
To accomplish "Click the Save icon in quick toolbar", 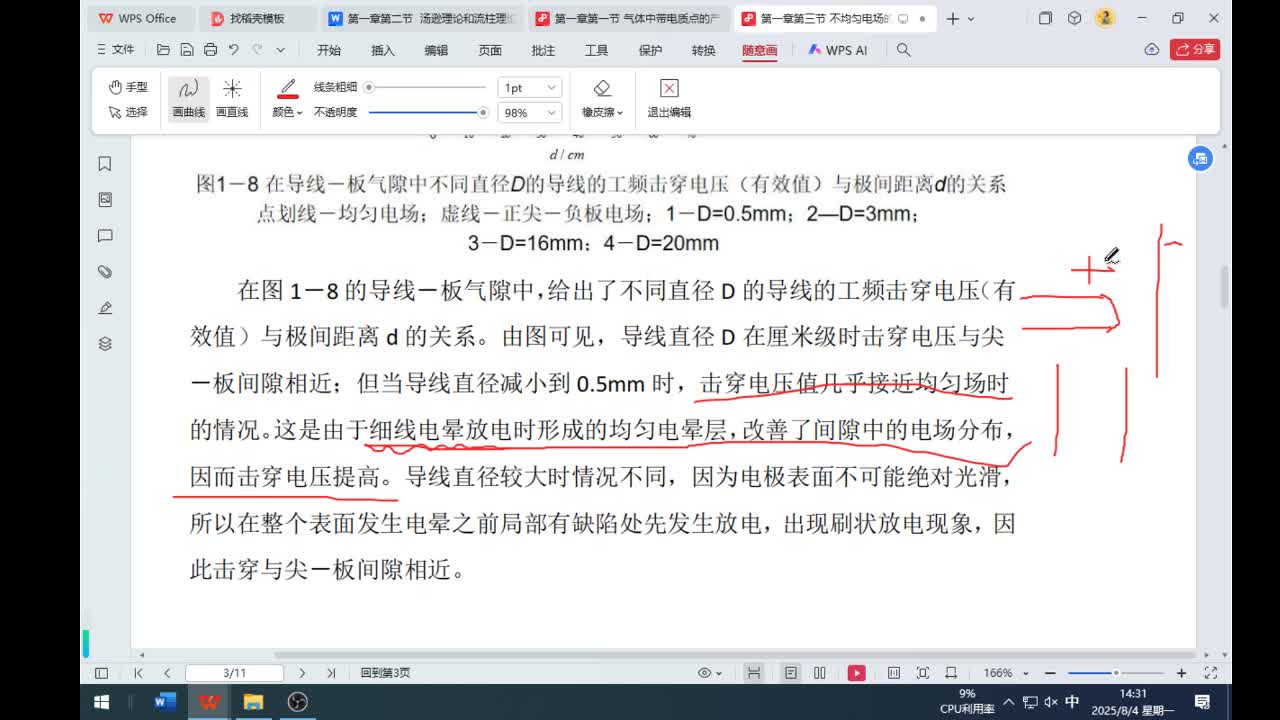I will pos(187,49).
